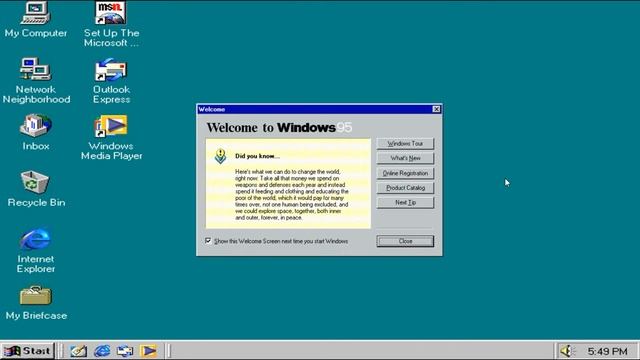Select the Network Neighborhood icon
The width and height of the screenshot is (640, 360).
(x=36, y=80)
